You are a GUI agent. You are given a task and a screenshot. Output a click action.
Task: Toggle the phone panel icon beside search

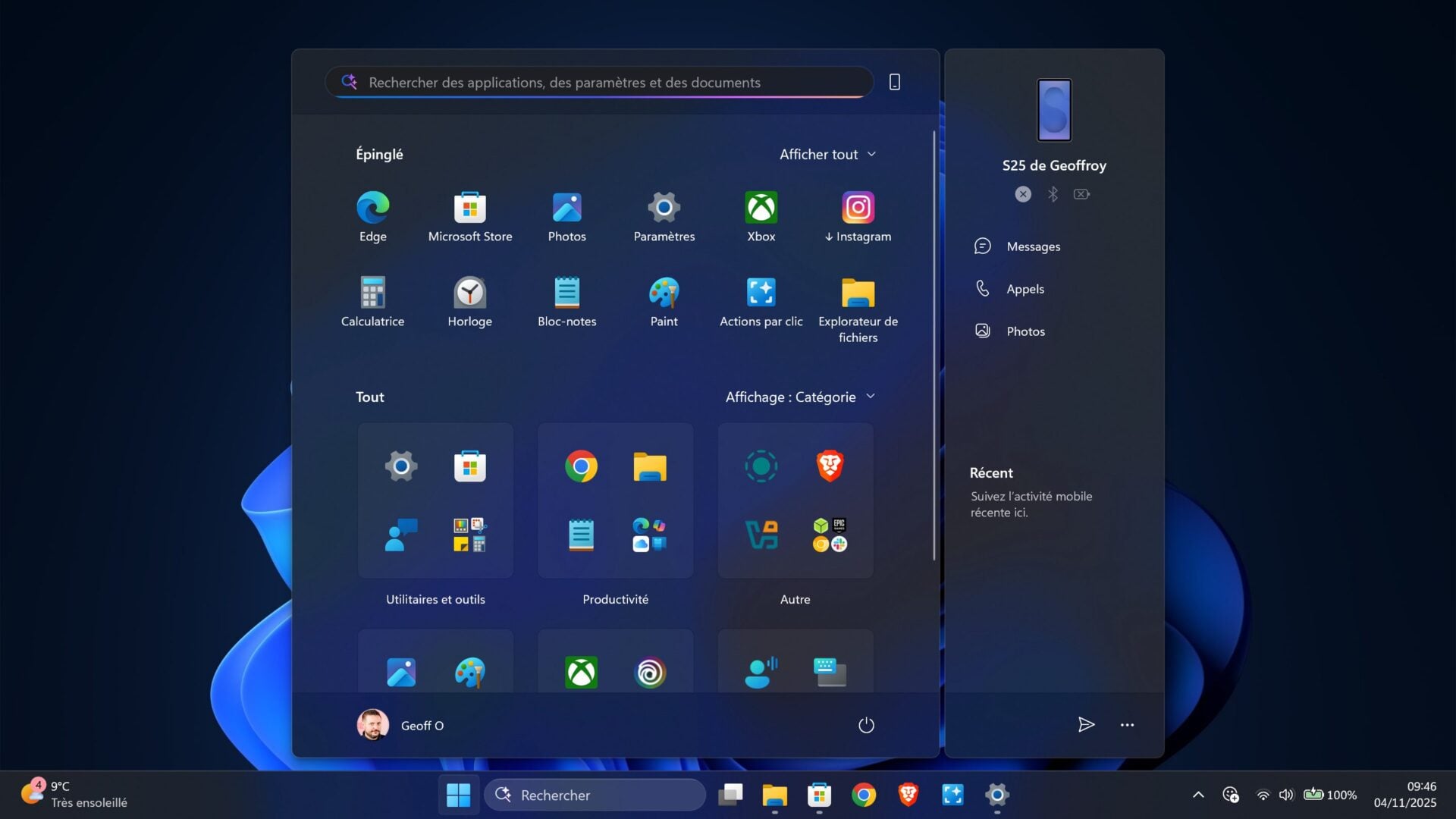[x=895, y=82]
